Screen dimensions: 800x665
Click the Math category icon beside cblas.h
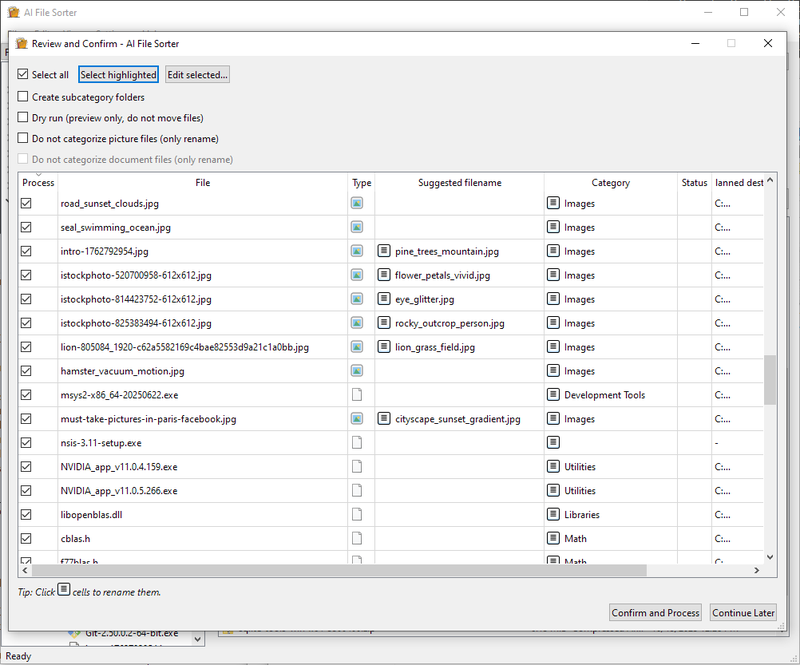coord(553,538)
